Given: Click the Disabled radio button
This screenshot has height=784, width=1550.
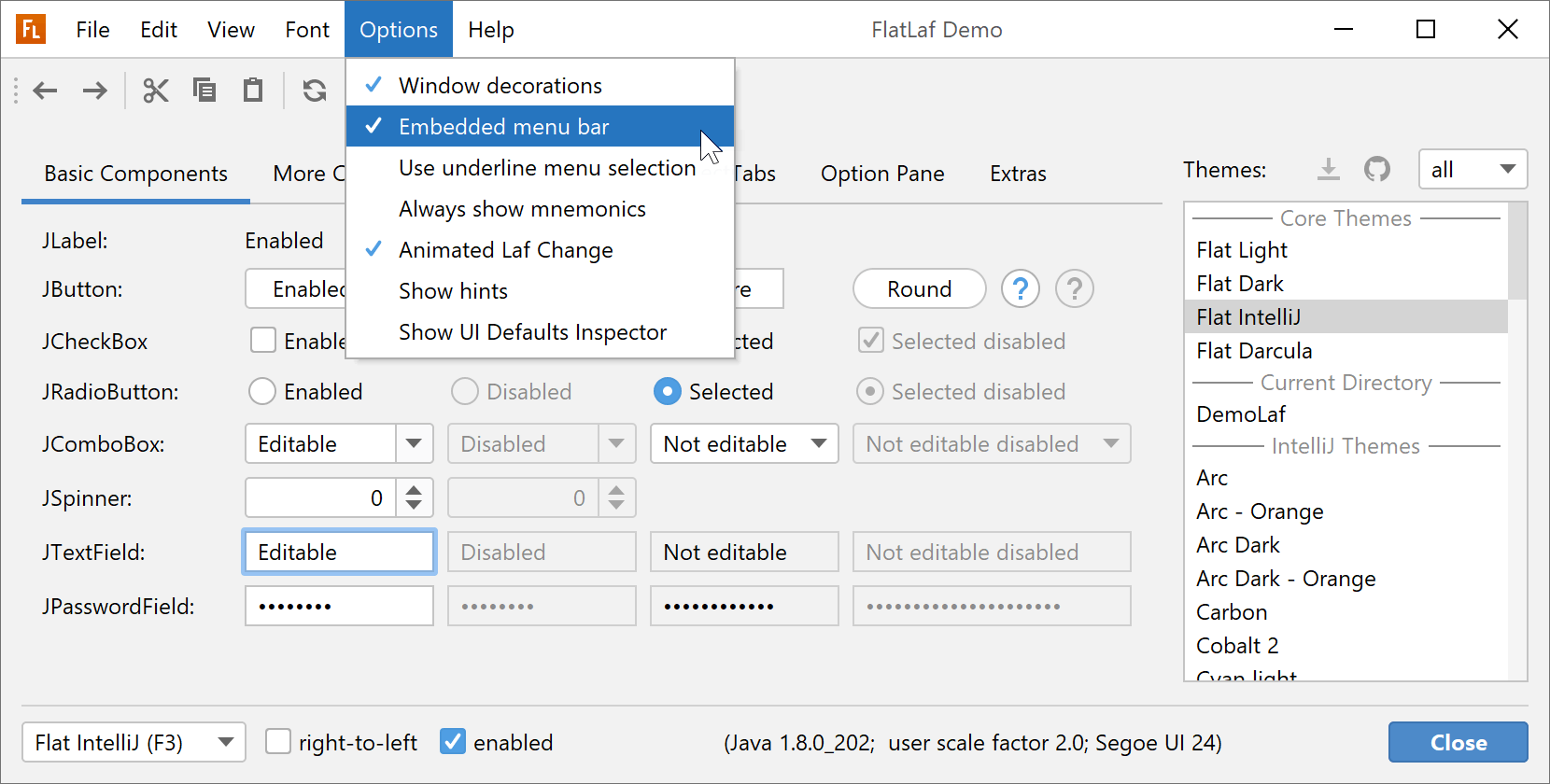Looking at the screenshot, I should (x=465, y=391).
